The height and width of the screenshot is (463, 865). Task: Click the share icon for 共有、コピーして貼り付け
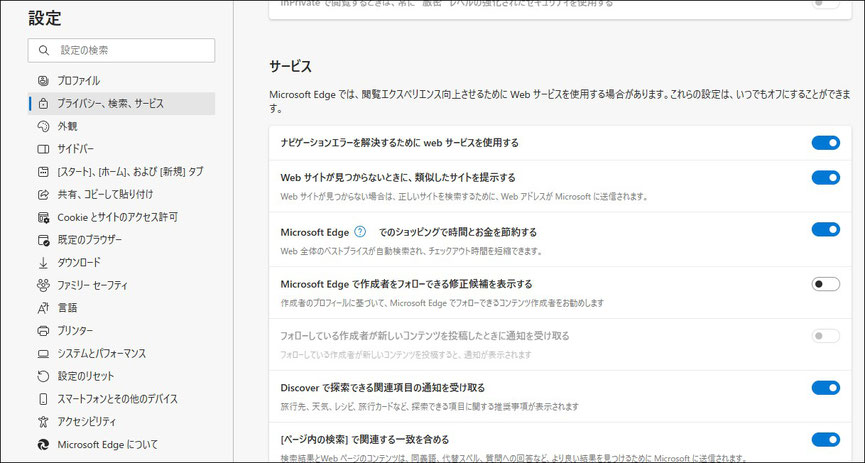[x=43, y=194]
